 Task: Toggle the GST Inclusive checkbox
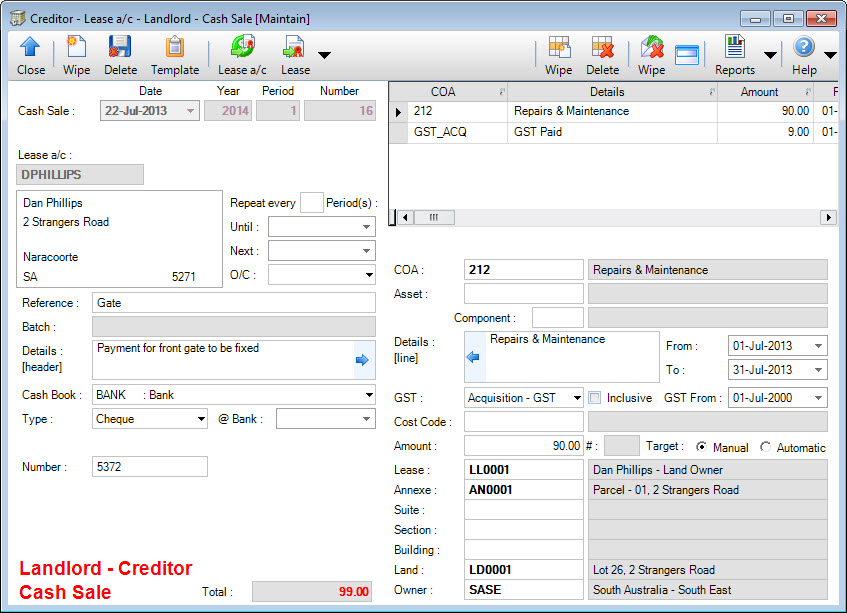coord(595,398)
